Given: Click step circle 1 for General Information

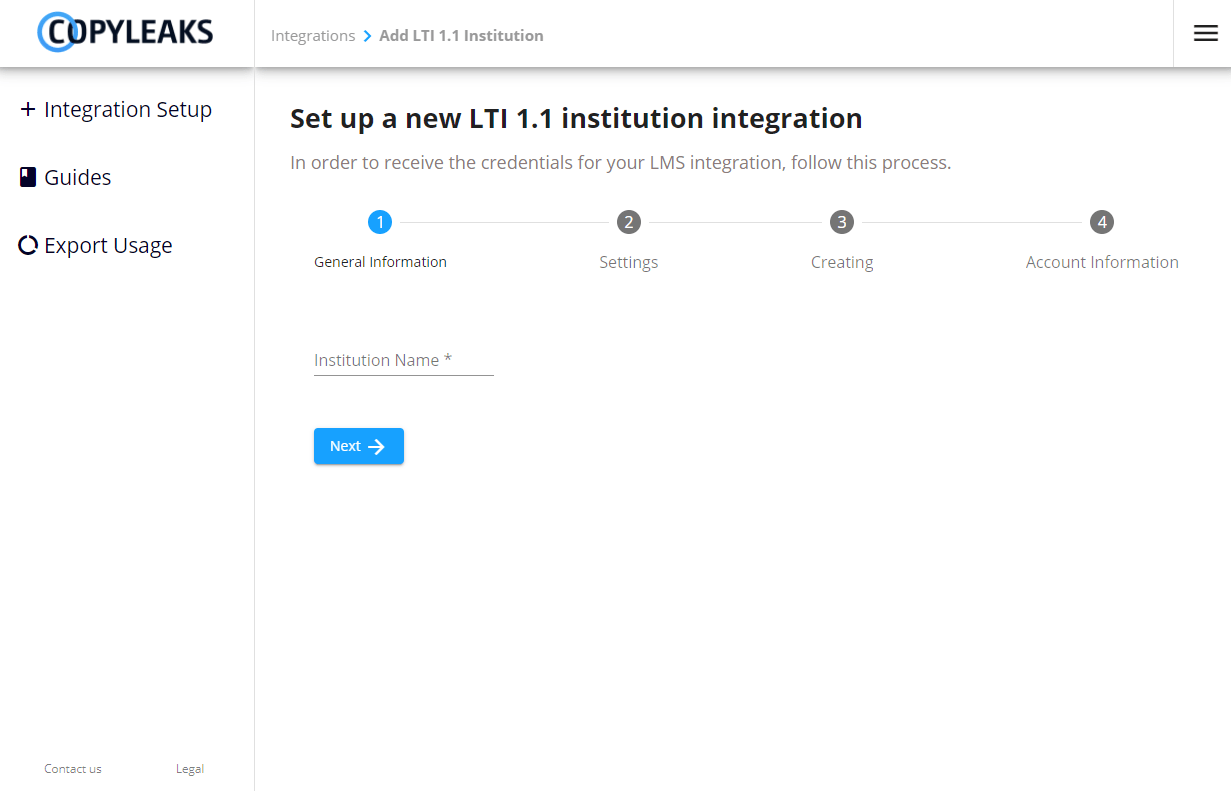Looking at the screenshot, I should click(x=380, y=221).
